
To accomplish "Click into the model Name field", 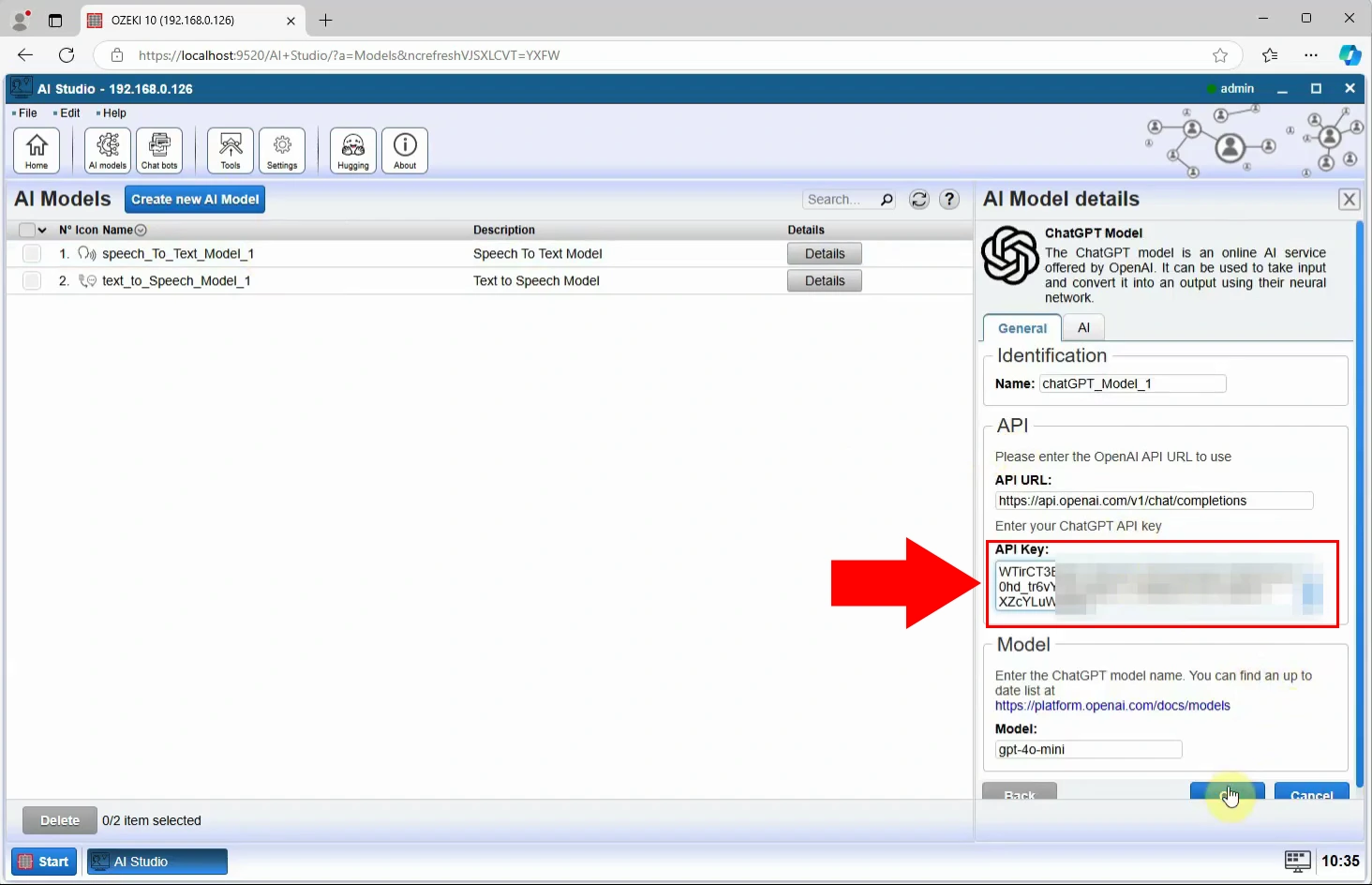I will (1132, 383).
